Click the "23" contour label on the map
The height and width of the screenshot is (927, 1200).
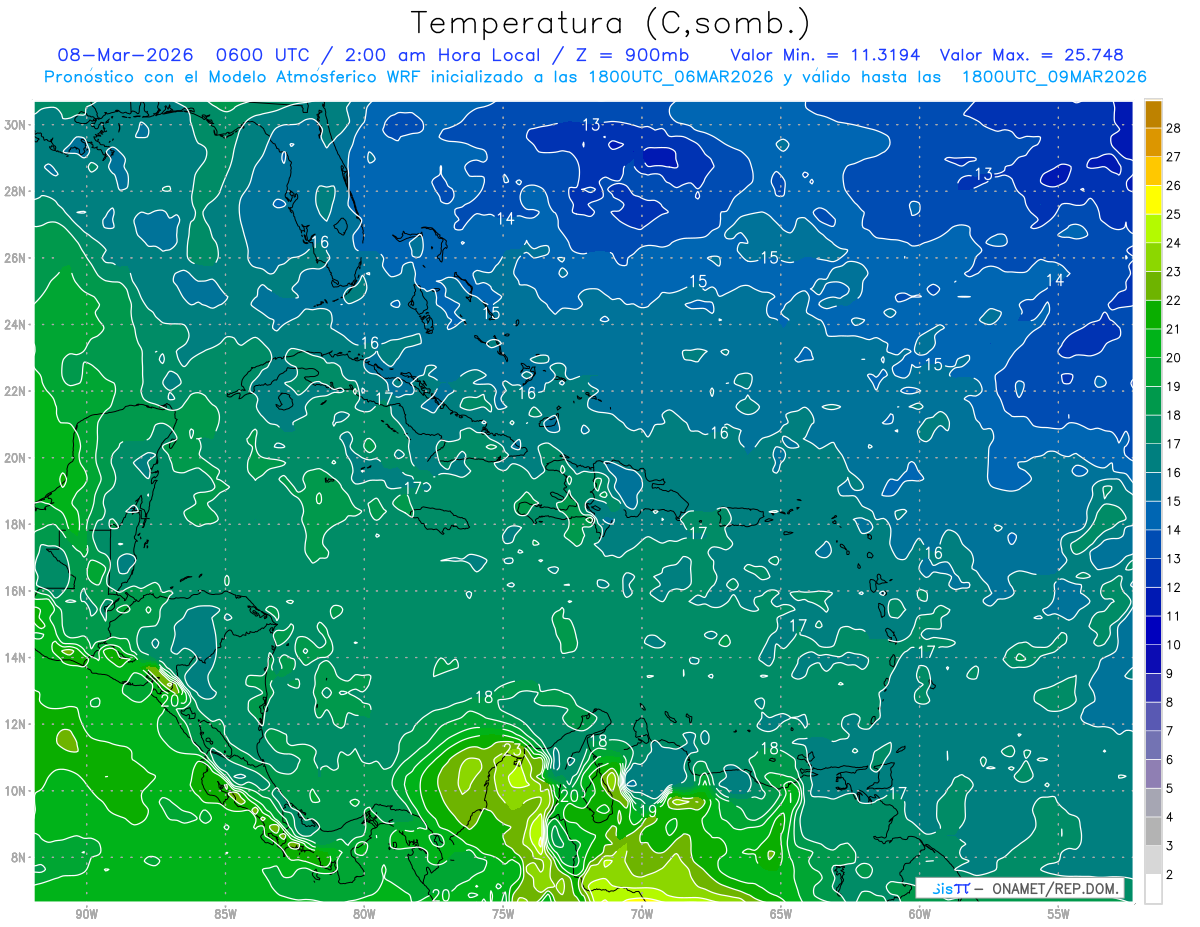click(x=512, y=750)
